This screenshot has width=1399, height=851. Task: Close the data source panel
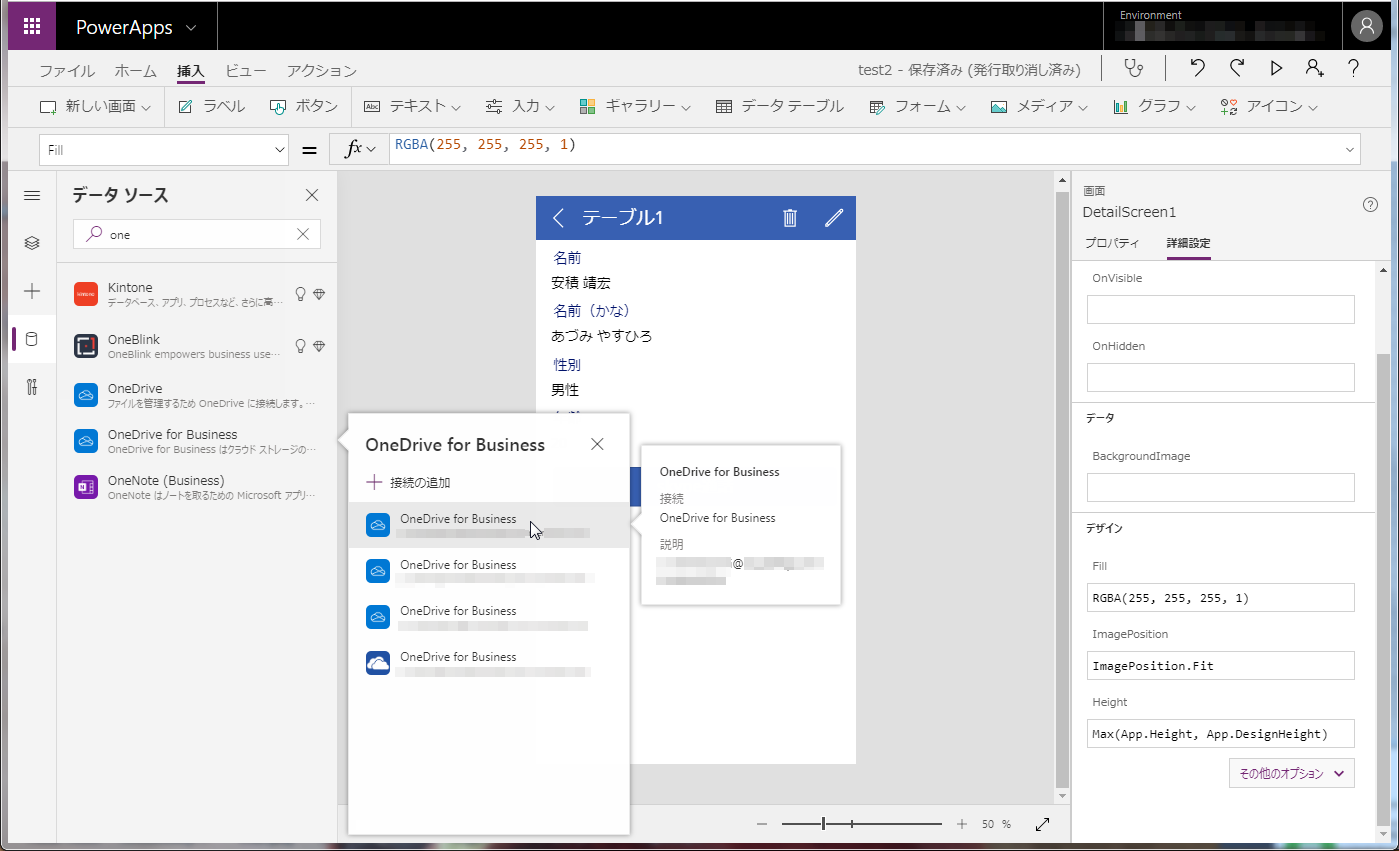pyautogui.click(x=312, y=195)
